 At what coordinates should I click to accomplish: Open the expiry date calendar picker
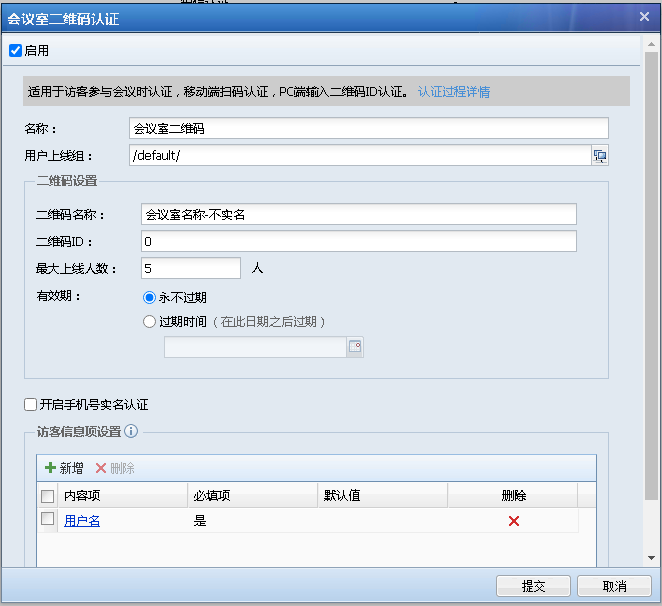(x=354, y=347)
